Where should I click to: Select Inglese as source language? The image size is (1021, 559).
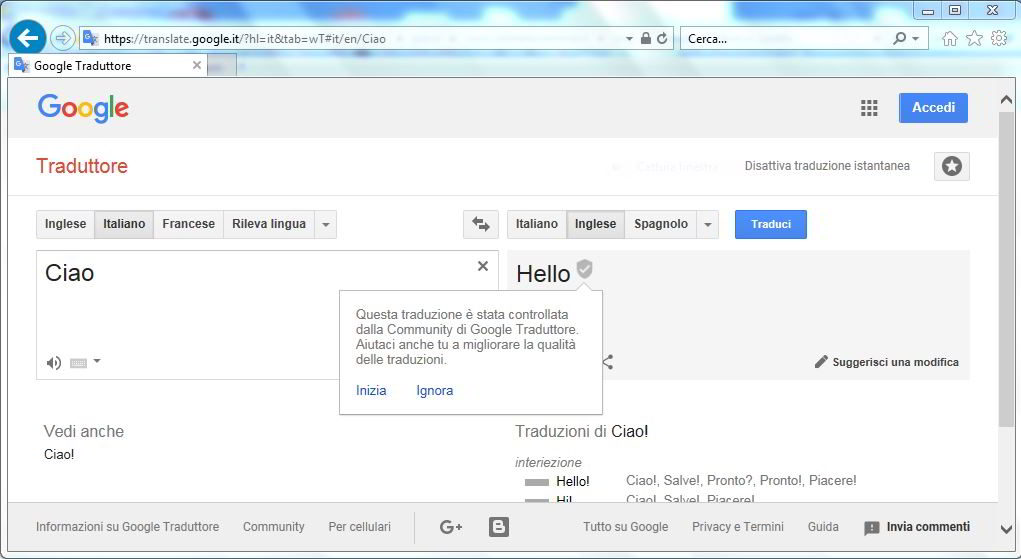65,224
